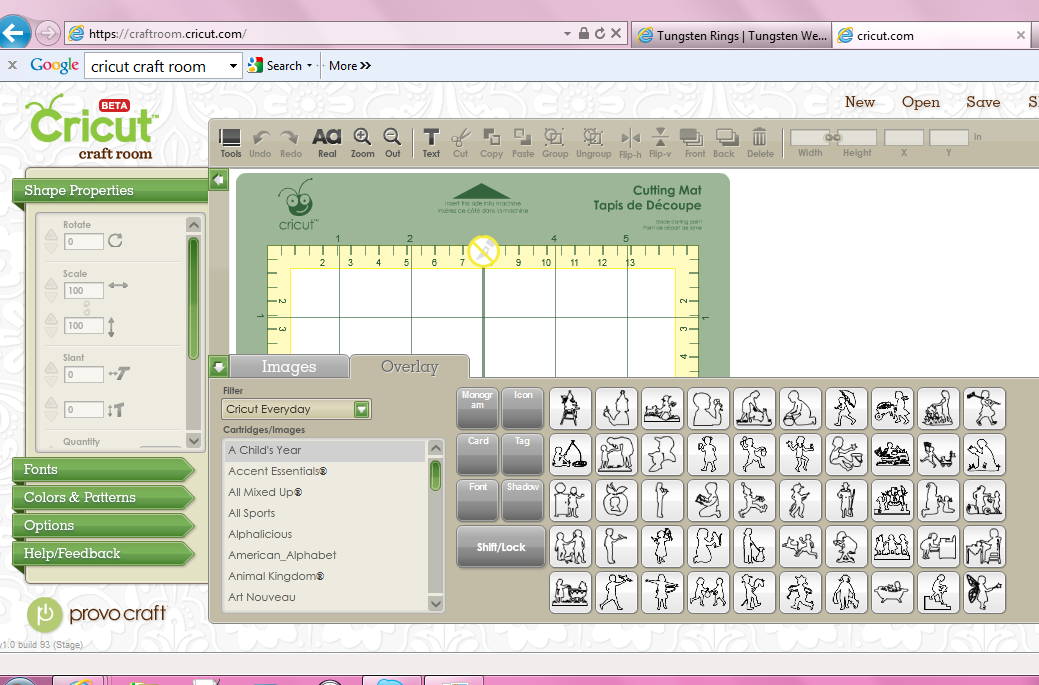Select the Animal Kingdom cartridge
1039x685 pixels.
click(x=324, y=576)
